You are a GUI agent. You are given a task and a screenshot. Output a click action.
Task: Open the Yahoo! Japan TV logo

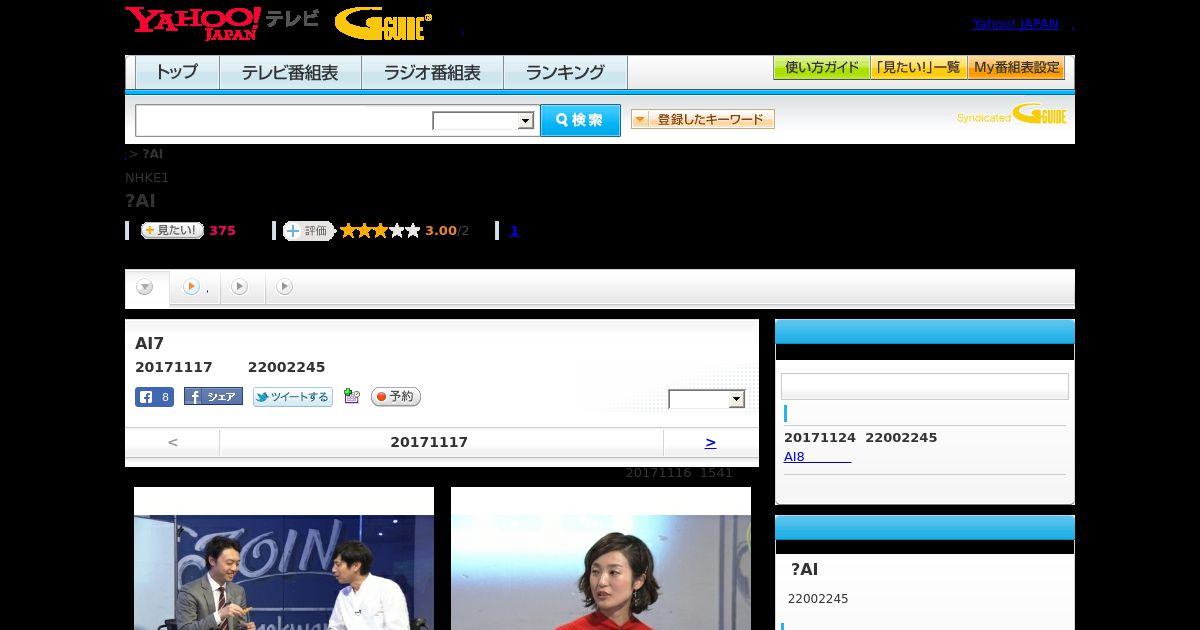pos(222,23)
